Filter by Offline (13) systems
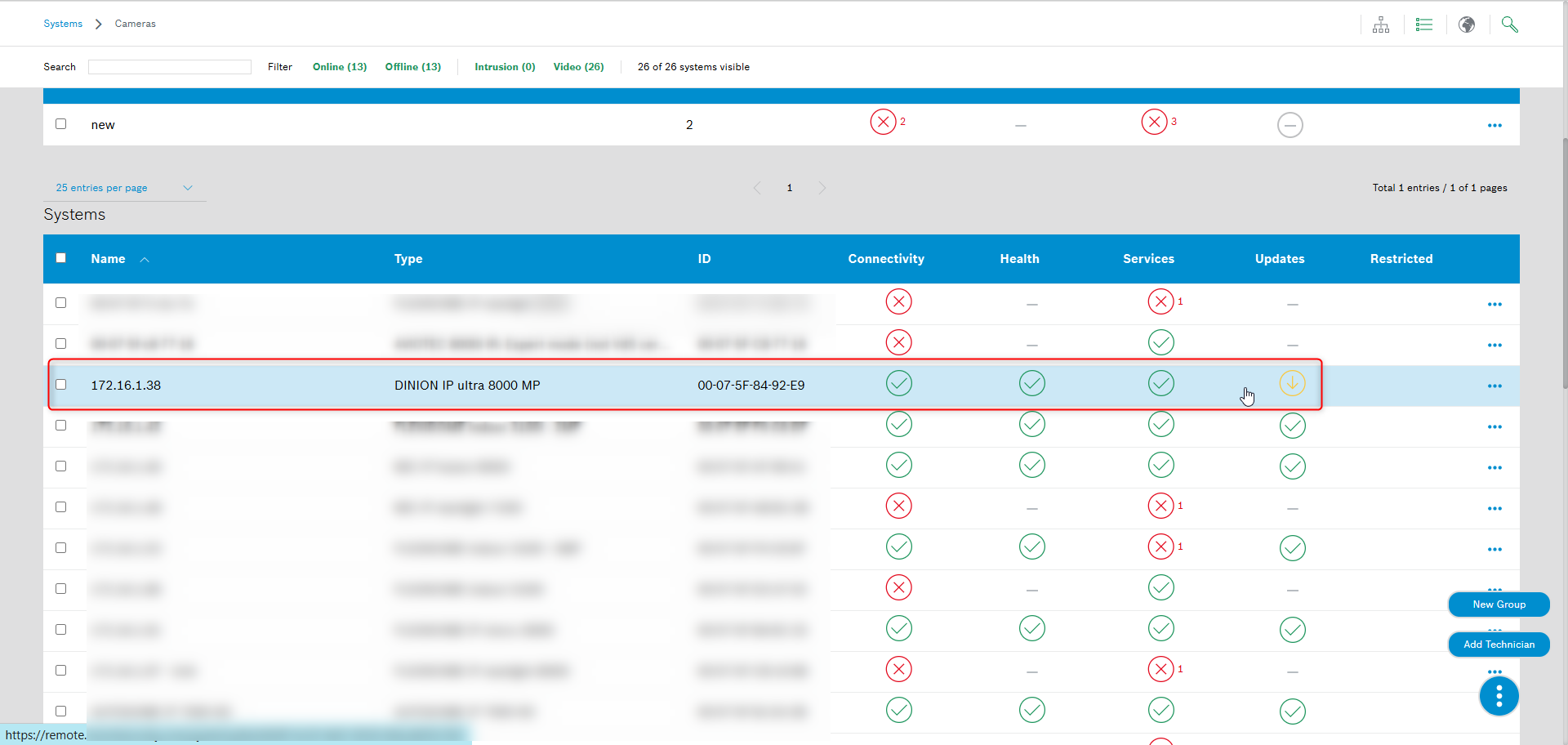This screenshot has height=745, width=1568. 412,67
